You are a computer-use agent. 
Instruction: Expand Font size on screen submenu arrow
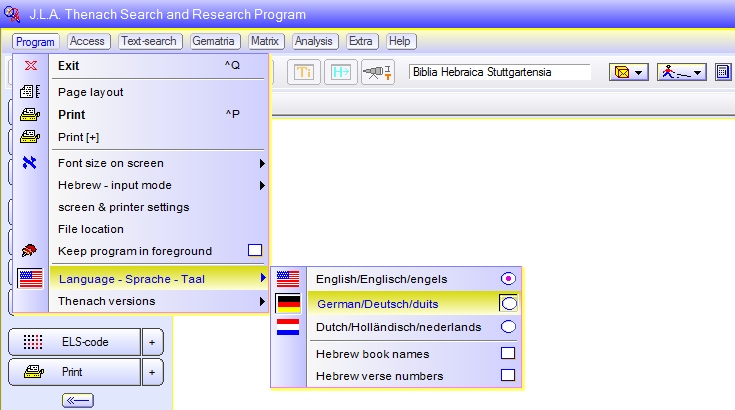point(262,163)
